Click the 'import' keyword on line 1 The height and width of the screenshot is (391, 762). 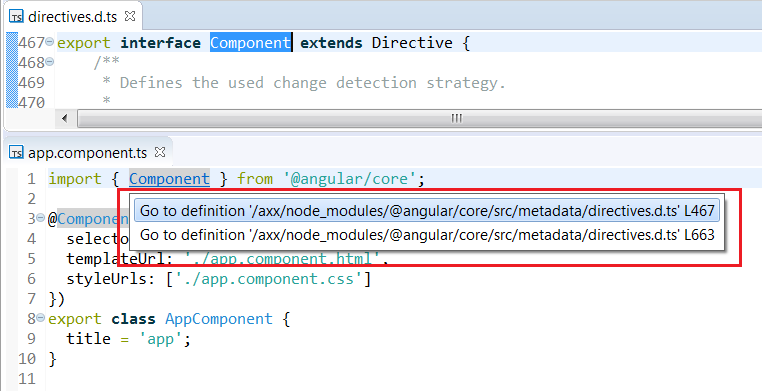75,179
